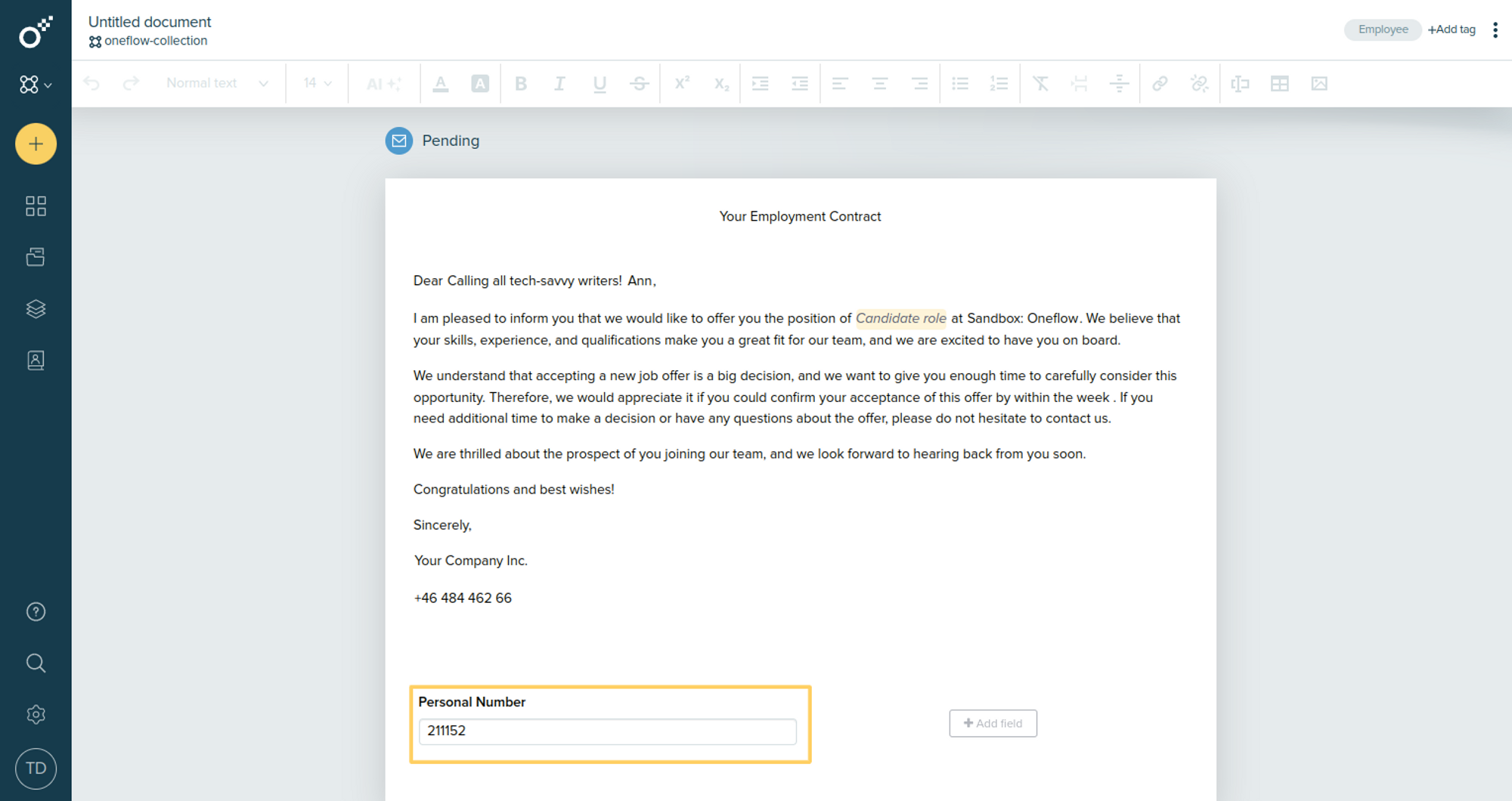The width and height of the screenshot is (1512, 801).
Task: Click the redo arrow in toolbar
Action: coord(131,83)
